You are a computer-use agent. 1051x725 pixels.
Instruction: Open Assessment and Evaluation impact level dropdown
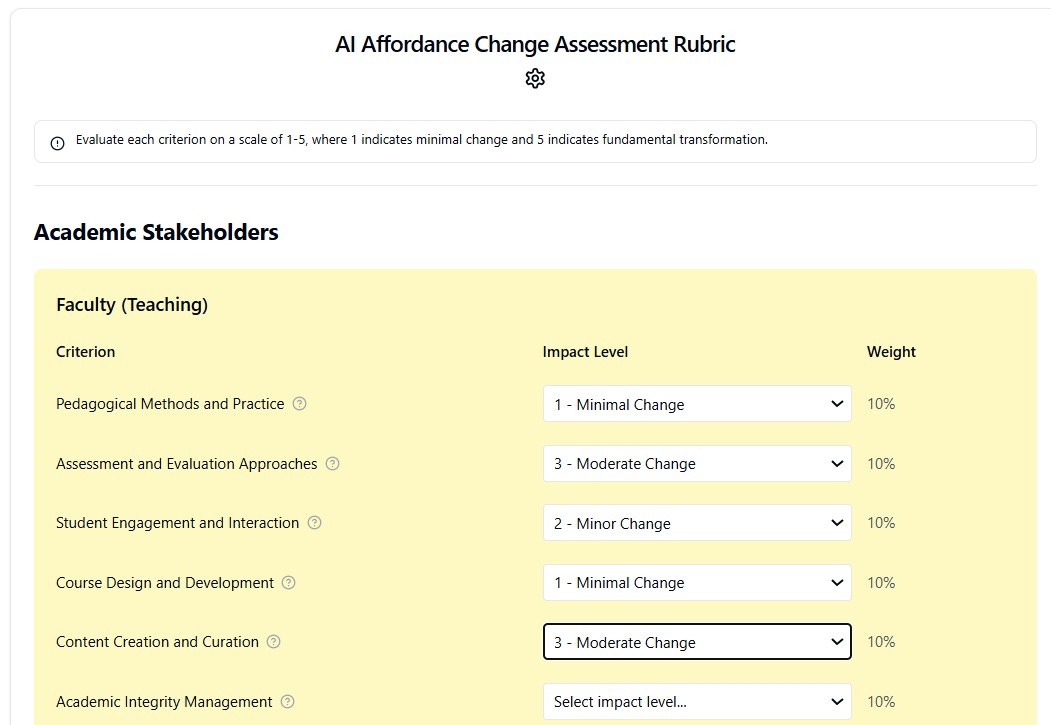point(697,464)
